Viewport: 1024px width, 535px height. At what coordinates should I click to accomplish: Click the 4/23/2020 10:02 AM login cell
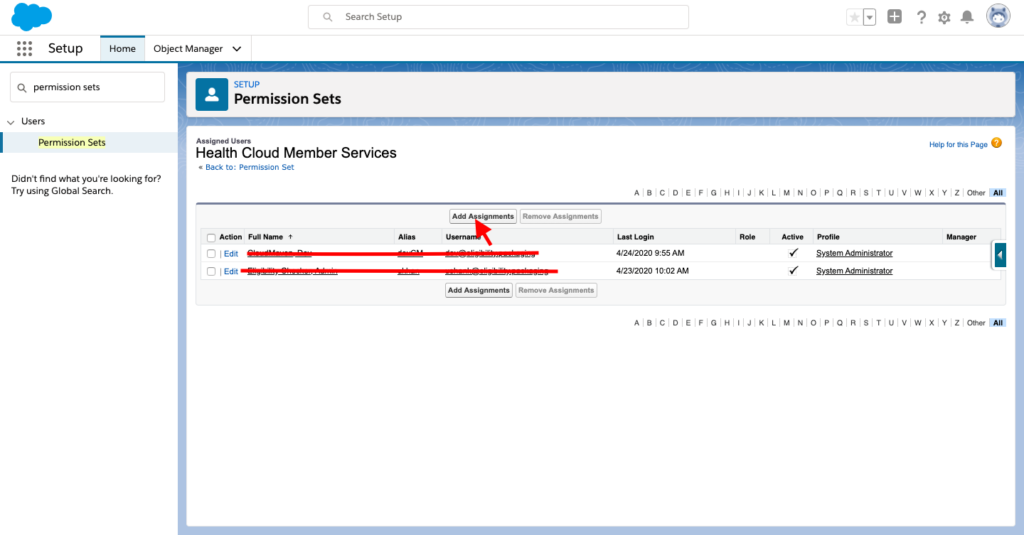pos(652,270)
